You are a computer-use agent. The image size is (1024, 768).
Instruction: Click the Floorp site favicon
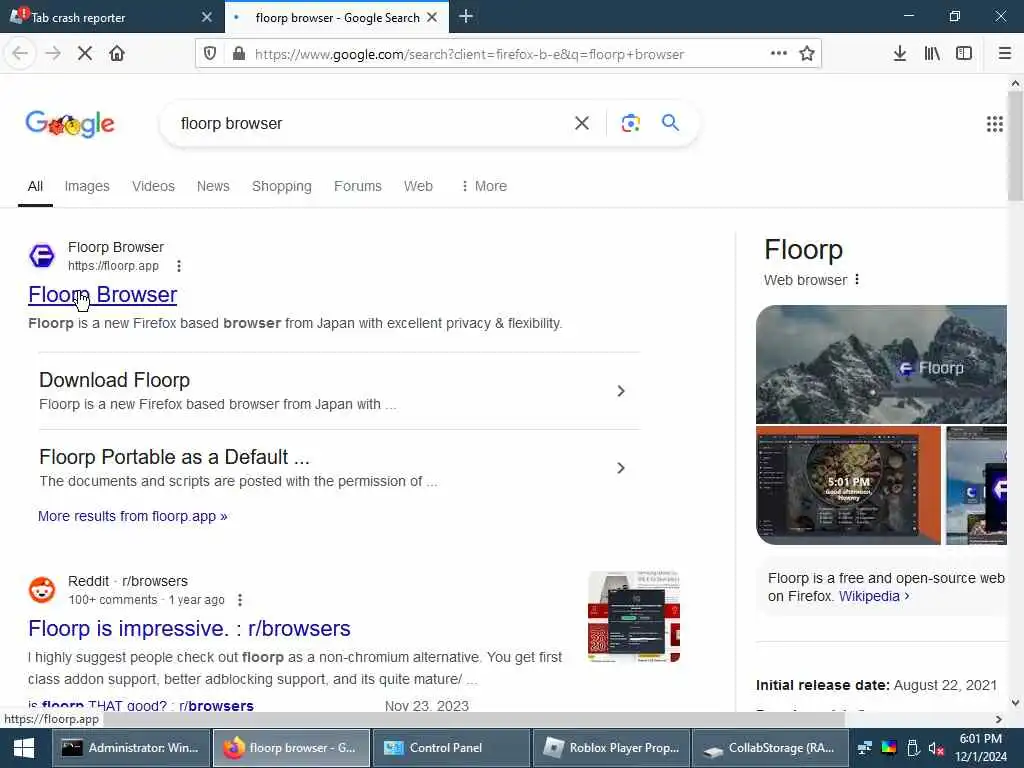tap(42, 255)
